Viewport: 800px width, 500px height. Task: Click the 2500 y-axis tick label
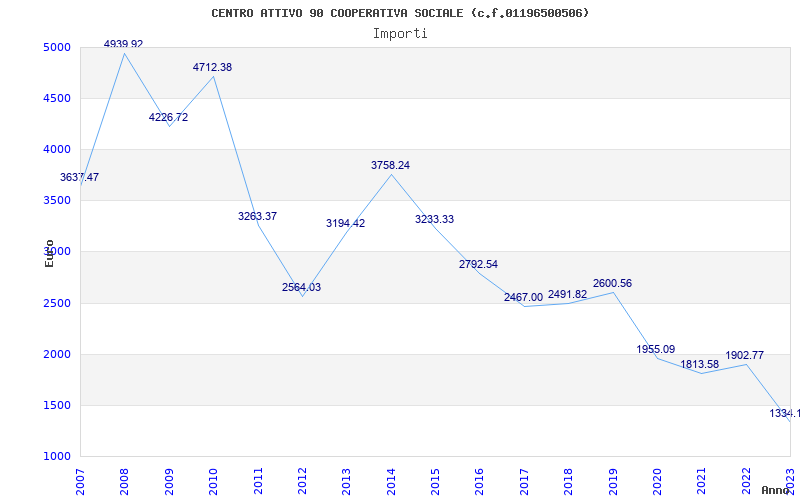click(x=57, y=303)
